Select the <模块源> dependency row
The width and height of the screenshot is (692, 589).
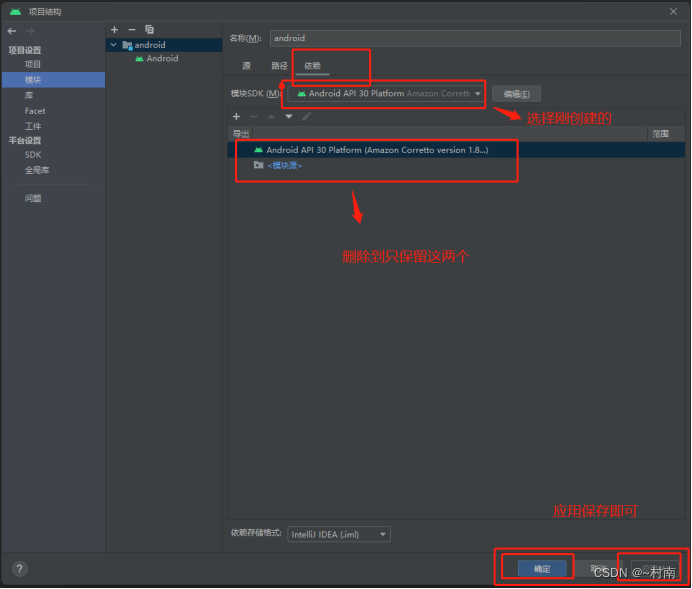[456, 165]
